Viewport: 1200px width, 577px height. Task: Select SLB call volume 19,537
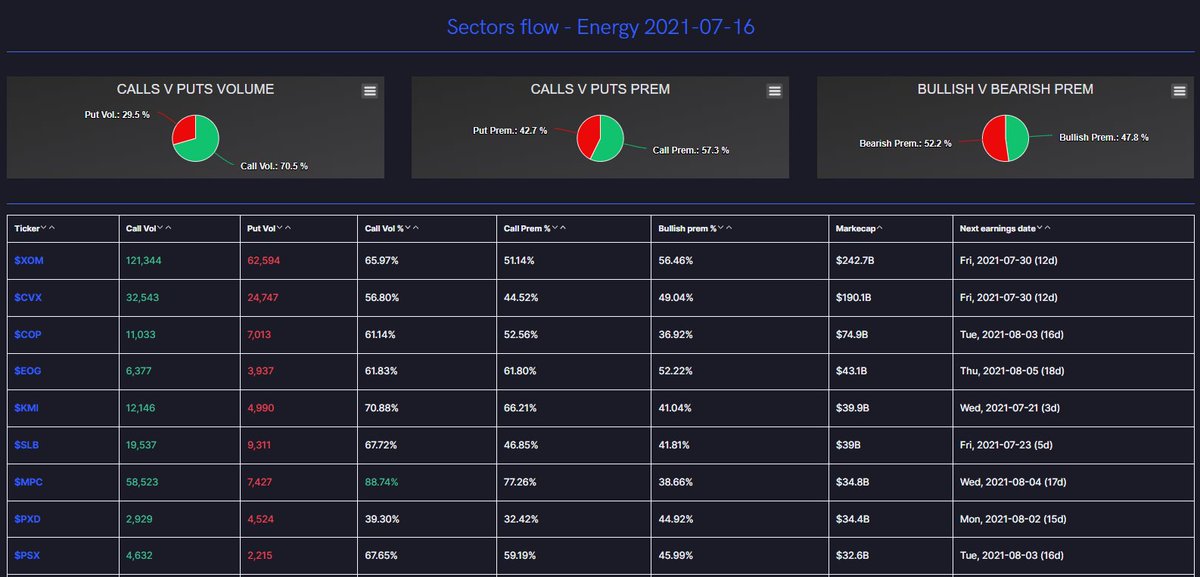pos(143,445)
